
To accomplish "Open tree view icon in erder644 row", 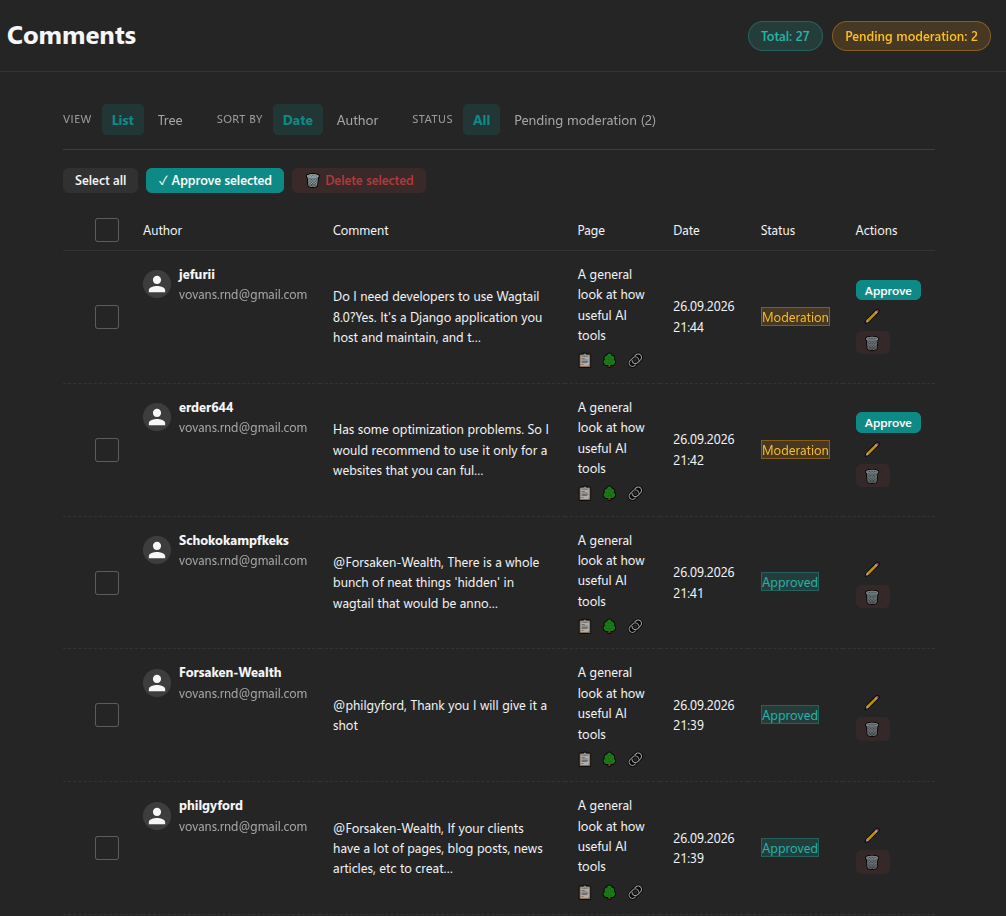I will pos(610,493).
